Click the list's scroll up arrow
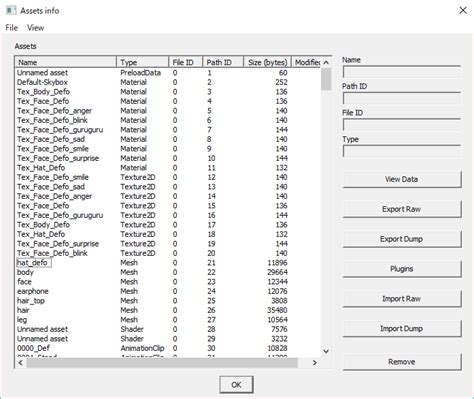The image size is (474, 399). coord(326,62)
